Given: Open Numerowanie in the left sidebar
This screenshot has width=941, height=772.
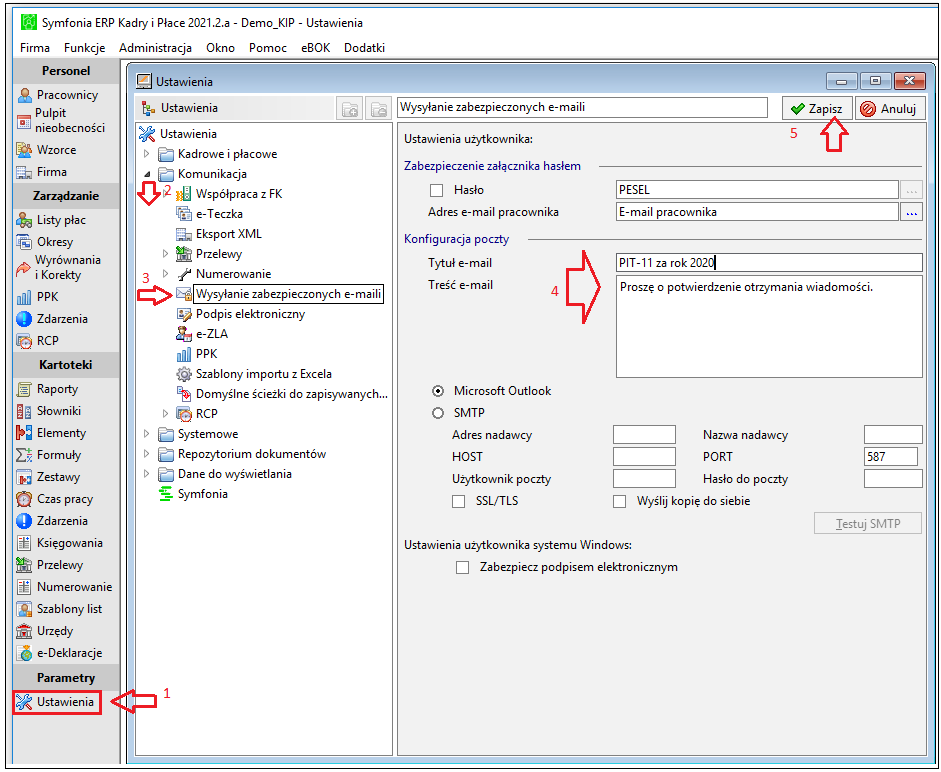Looking at the screenshot, I should (x=65, y=587).
